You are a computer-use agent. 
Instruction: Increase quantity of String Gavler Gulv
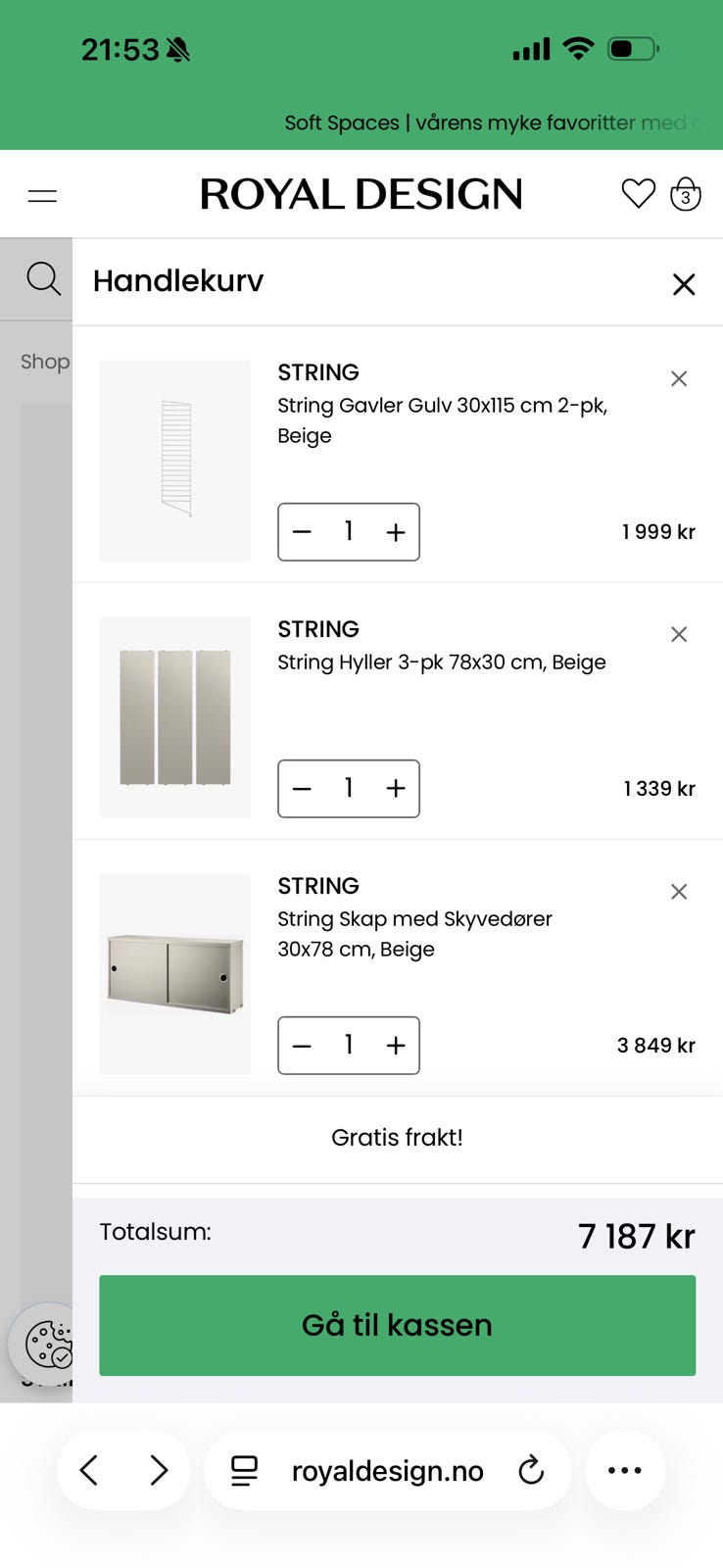pos(396,532)
